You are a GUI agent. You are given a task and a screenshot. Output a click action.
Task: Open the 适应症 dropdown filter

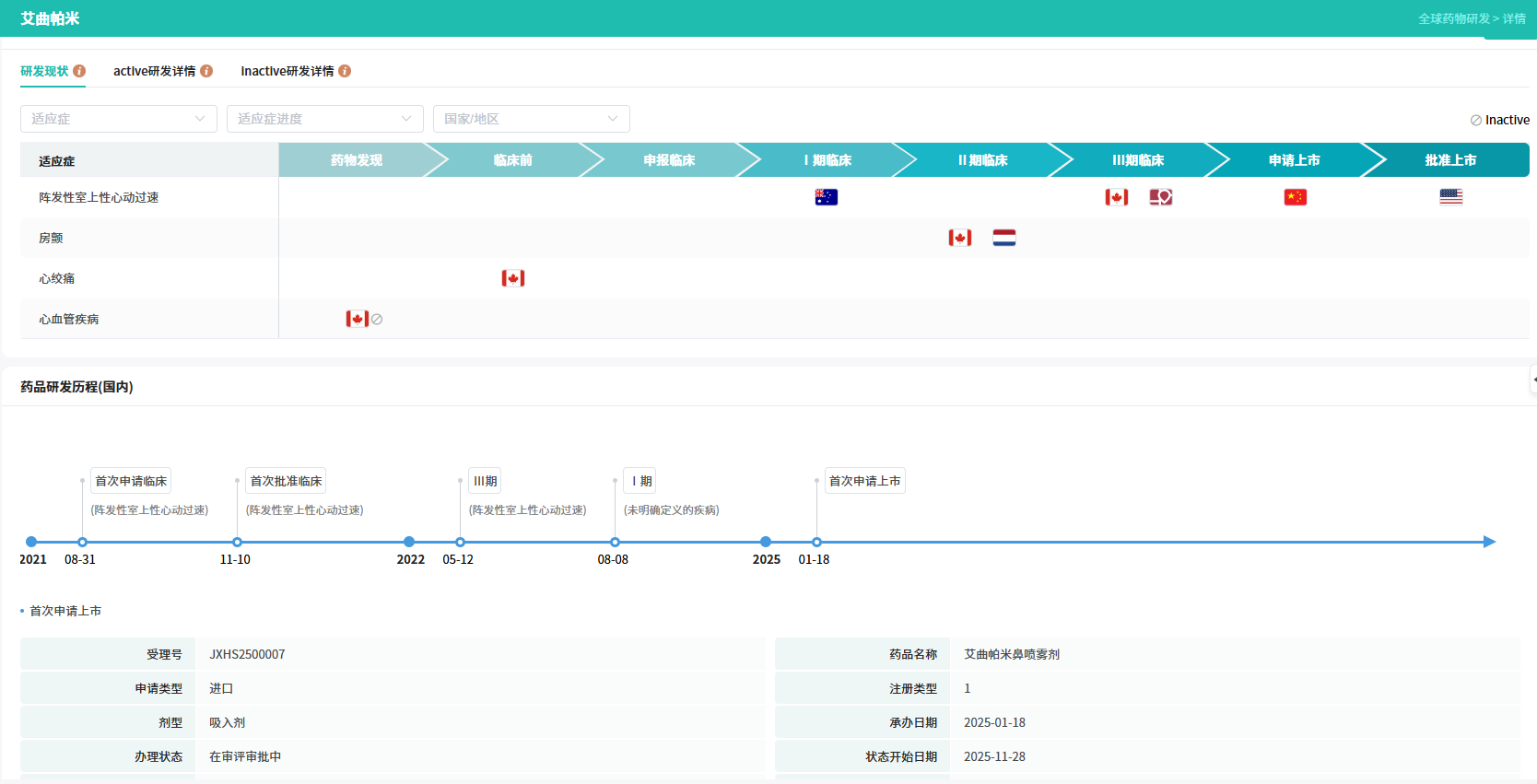118,119
